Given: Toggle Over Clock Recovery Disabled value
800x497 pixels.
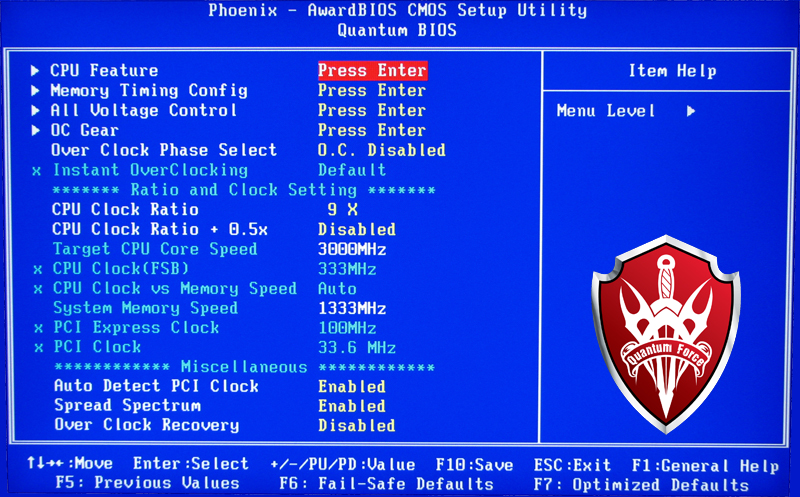Looking at the screenshot, I should coord(357,426).
